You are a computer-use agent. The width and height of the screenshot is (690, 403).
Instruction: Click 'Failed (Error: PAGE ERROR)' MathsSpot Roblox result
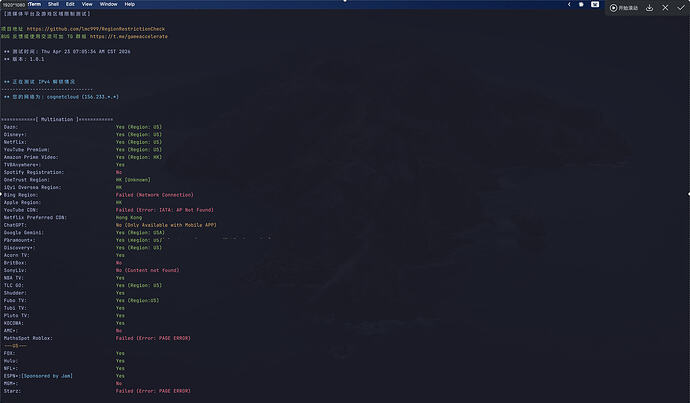coord(154,338)
